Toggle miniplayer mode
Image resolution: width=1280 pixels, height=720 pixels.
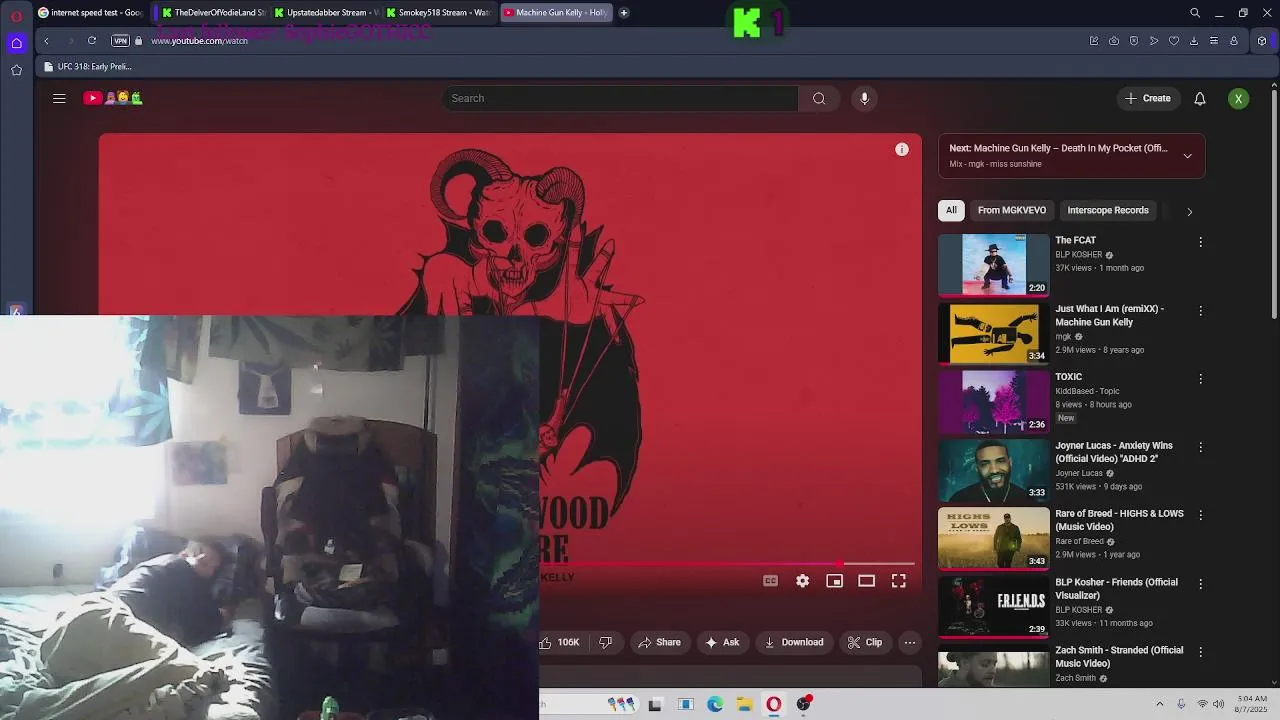tap(835, 581)
